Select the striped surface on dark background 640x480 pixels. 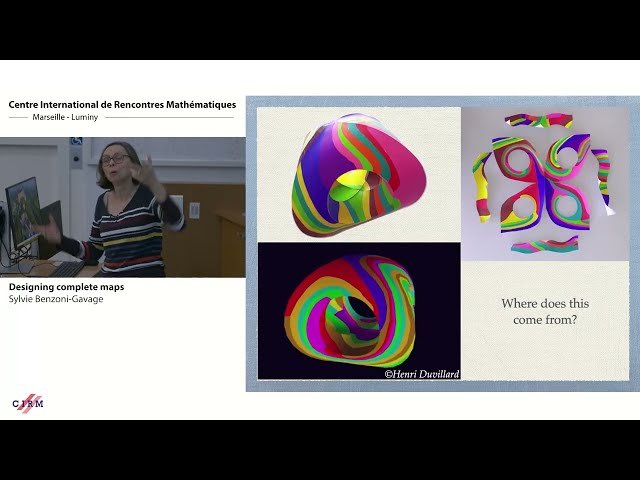[x=358, y=311]
